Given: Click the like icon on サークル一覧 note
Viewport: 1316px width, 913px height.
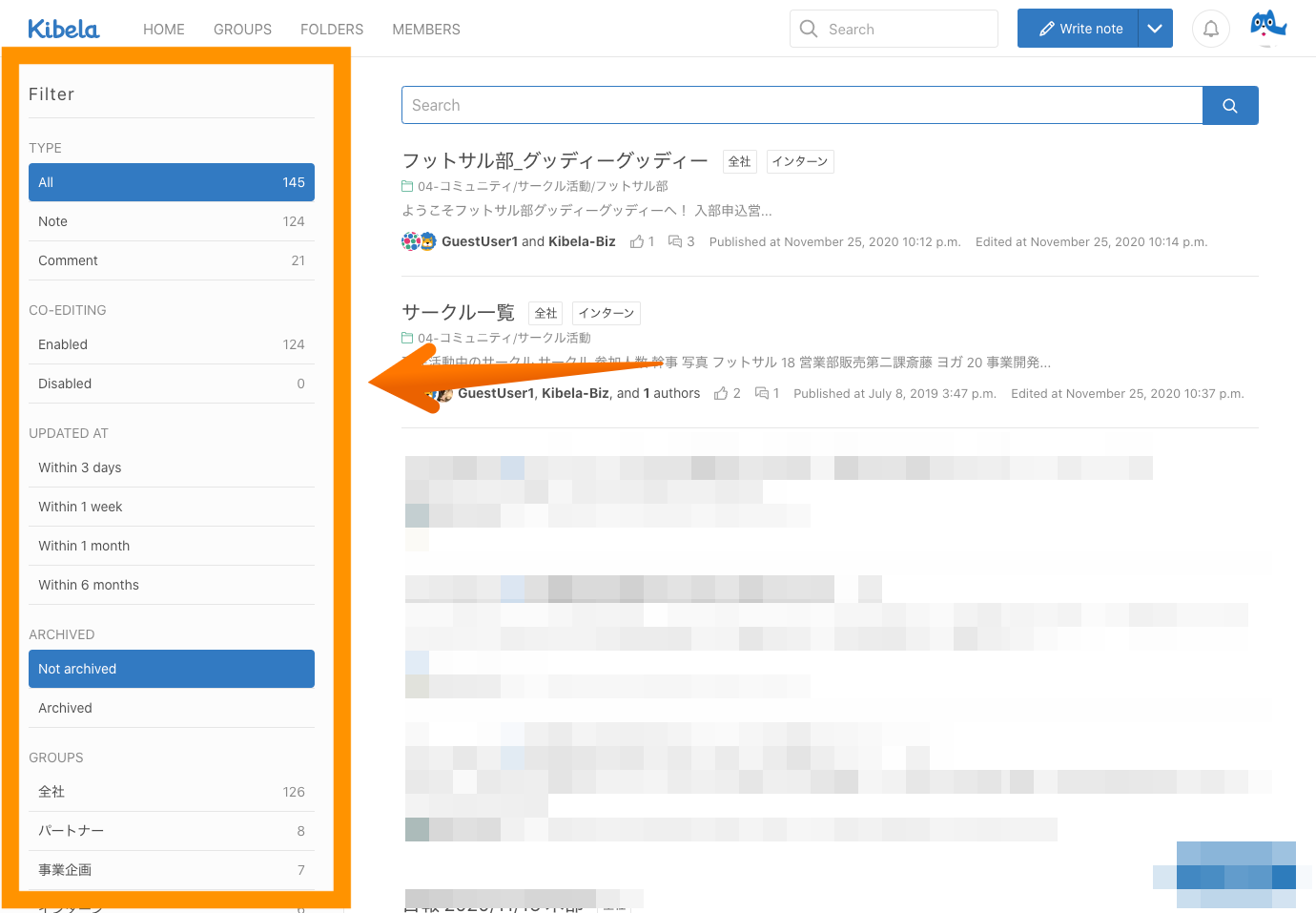Looking at the screenshot, I should click(x=721, y=394).
